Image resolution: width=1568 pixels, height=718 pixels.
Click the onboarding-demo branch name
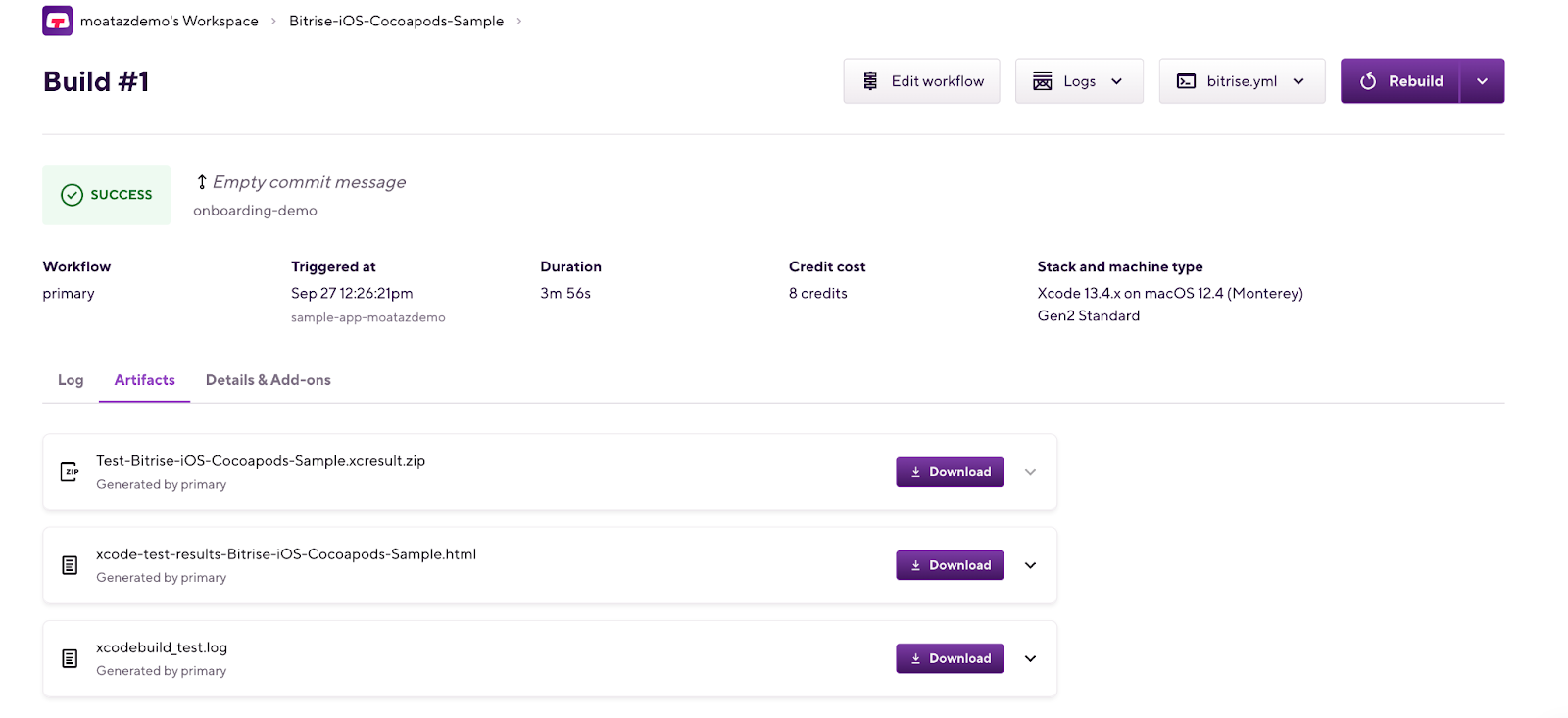[x=255, y=211]
